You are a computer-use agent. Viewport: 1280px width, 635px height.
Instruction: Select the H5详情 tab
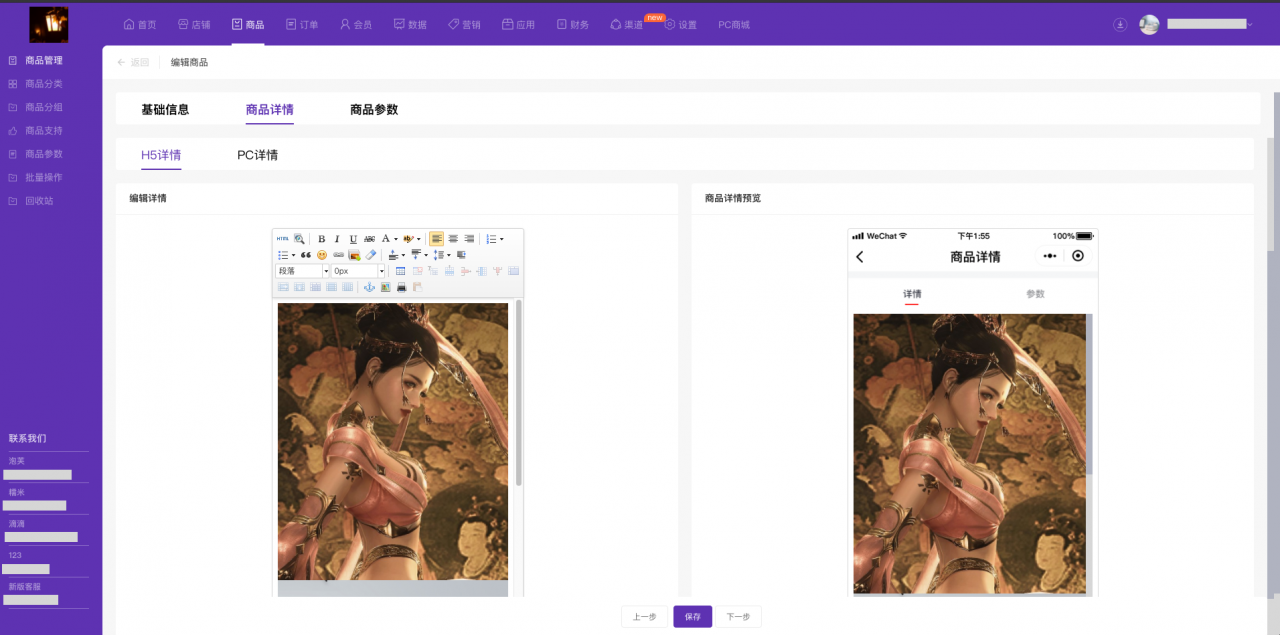[x=161, y=155]
